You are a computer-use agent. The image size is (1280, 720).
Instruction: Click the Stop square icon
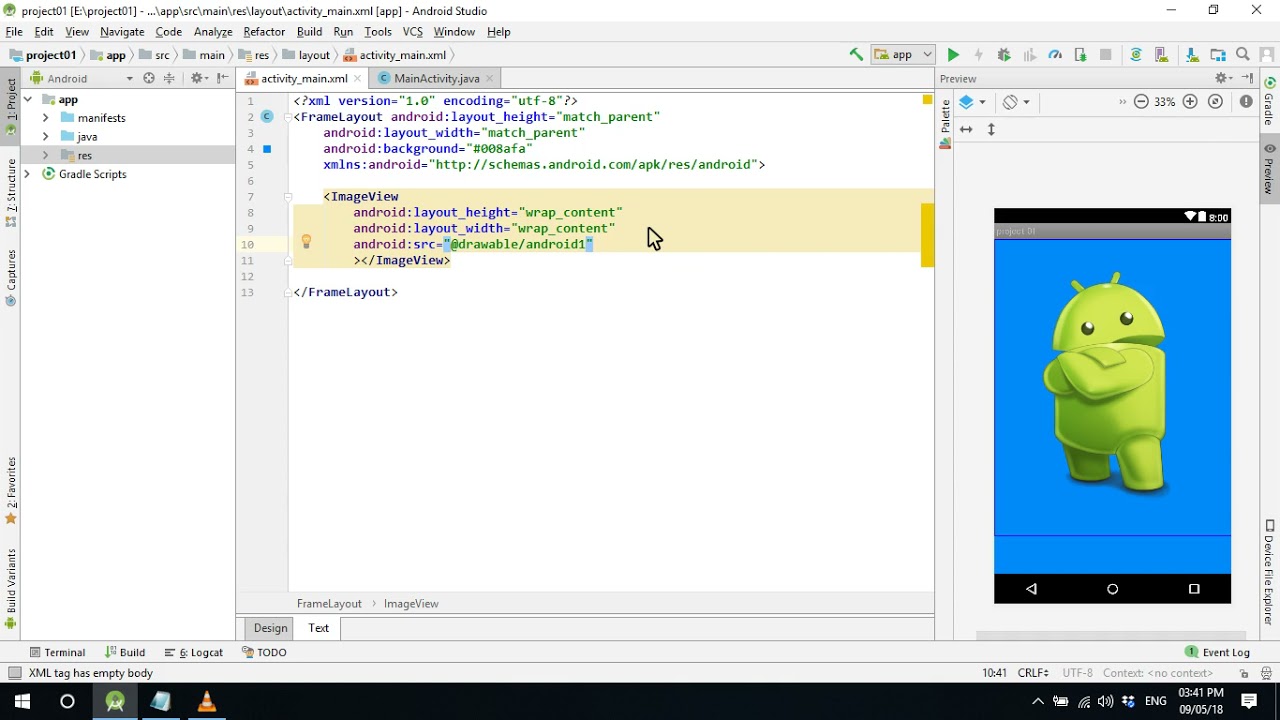pos(1105,55)
